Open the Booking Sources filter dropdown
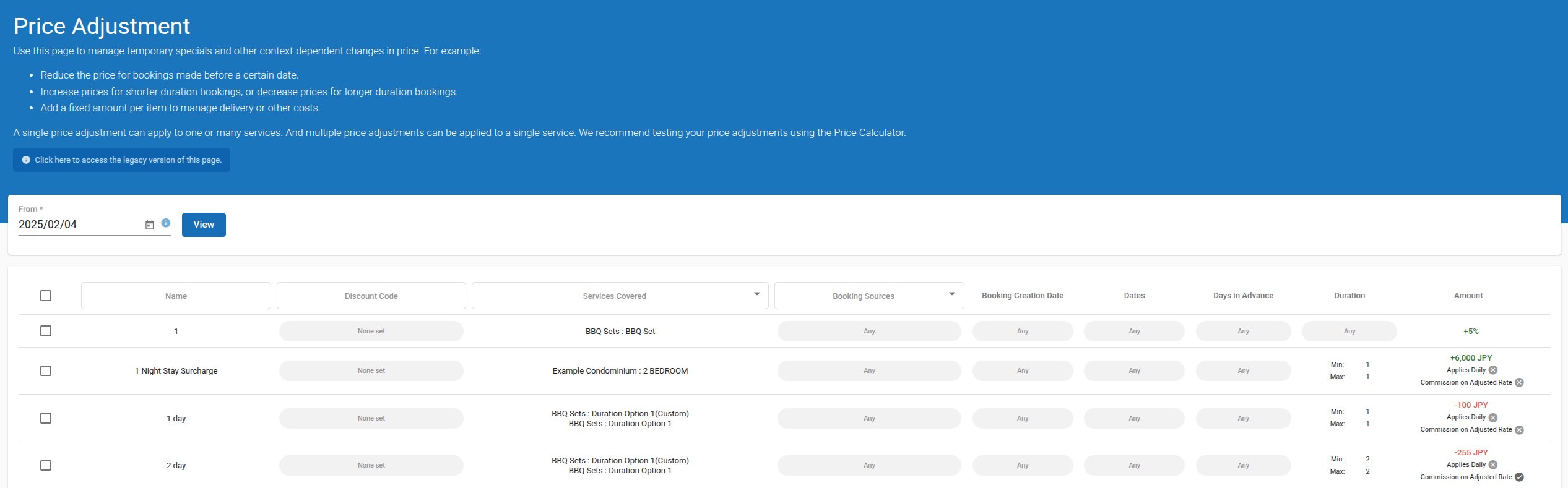This screenshot has height=488, width=1568. click(951, 294)
